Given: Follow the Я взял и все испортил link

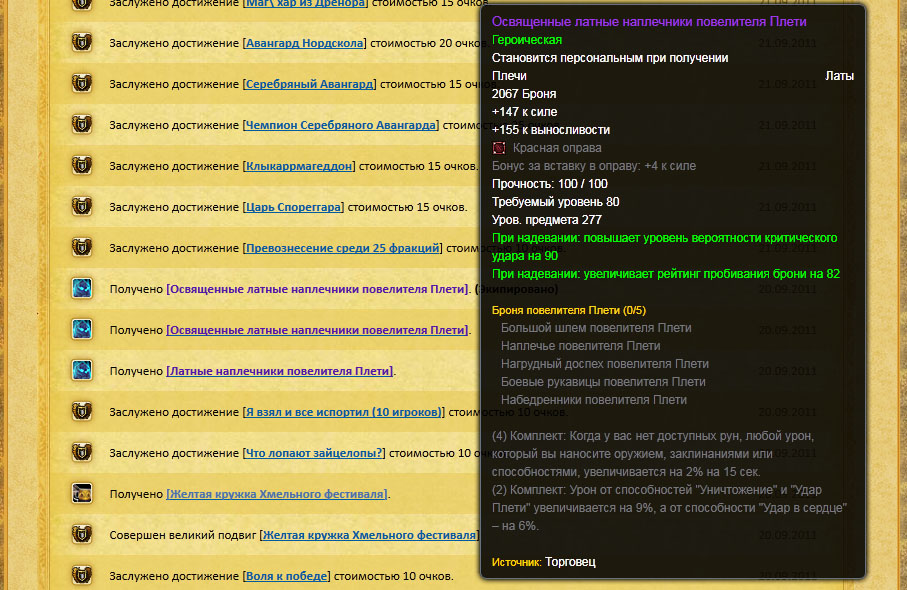Looking at the screenshot, I should pos(344,412).
